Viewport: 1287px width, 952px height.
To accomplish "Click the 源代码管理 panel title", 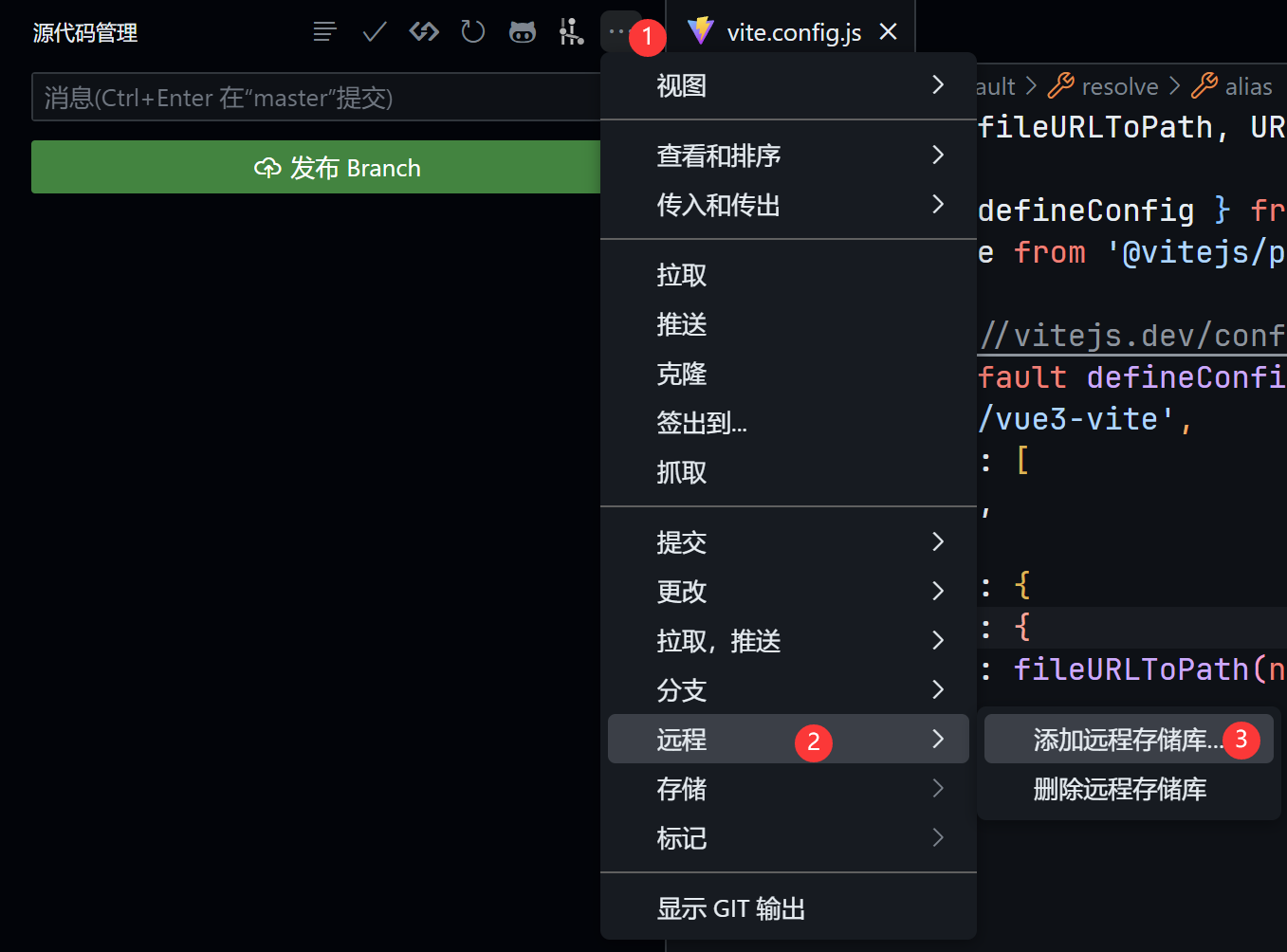I will (85, 32).
